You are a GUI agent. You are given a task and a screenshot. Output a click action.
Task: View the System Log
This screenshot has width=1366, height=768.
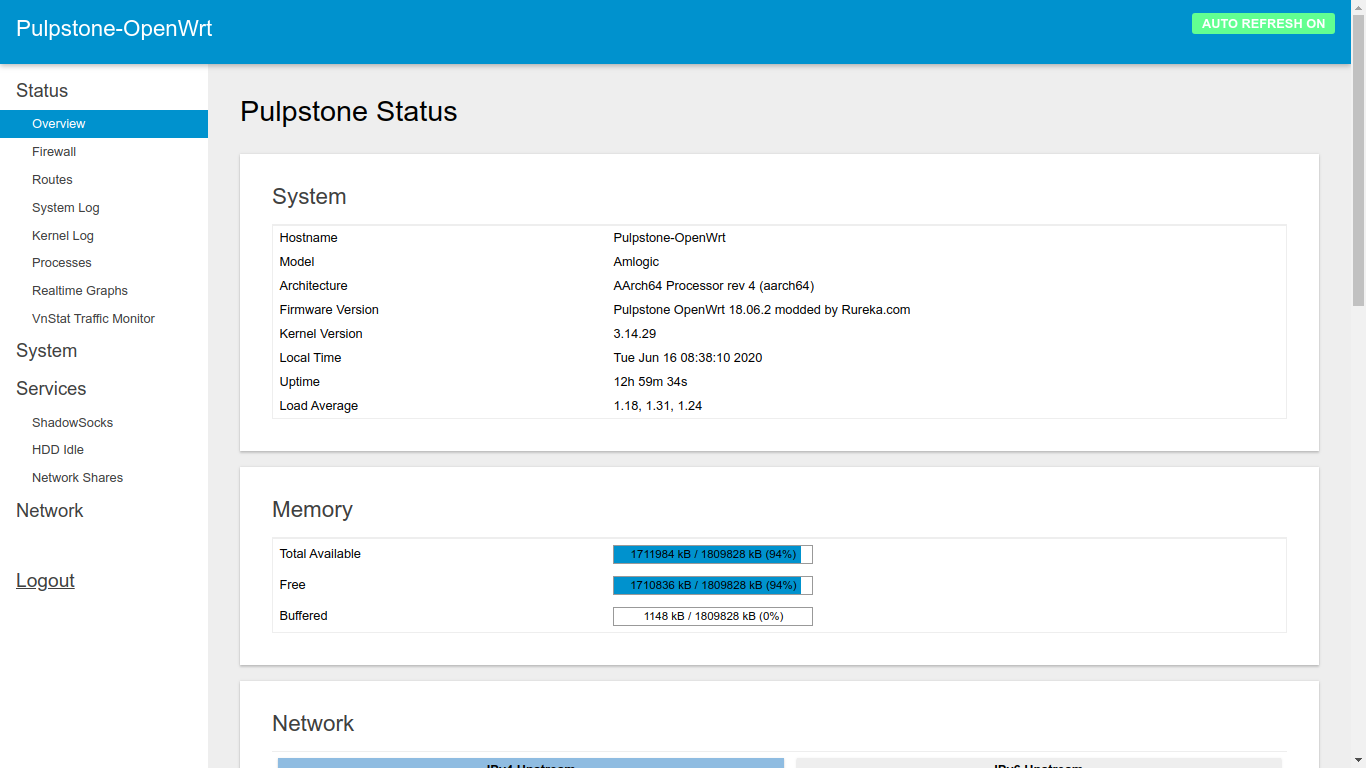(66, 208)
